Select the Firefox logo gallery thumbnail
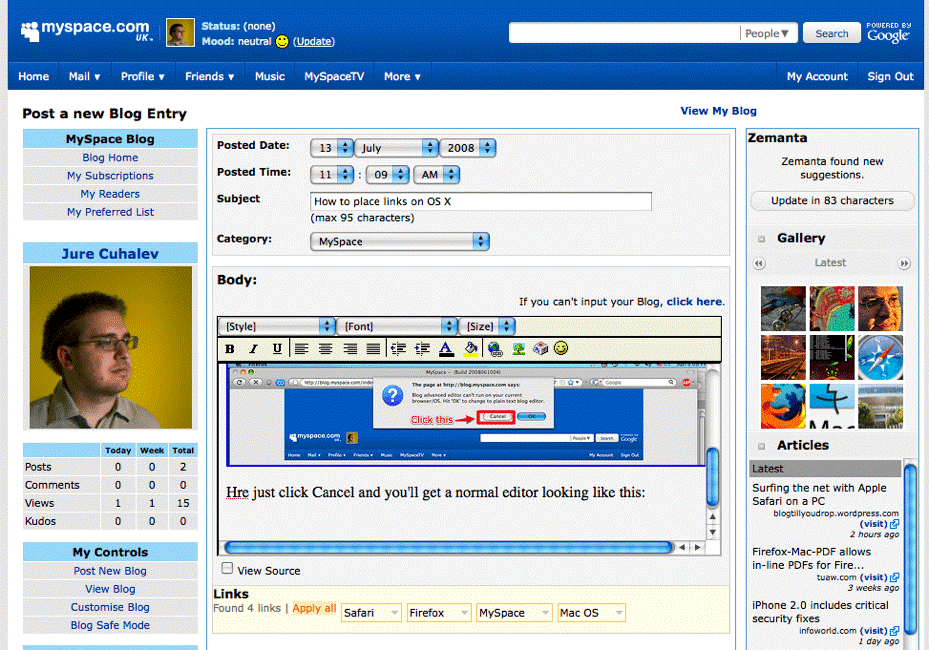The width and height of the screenshot is (929, 650). point(783,406)
